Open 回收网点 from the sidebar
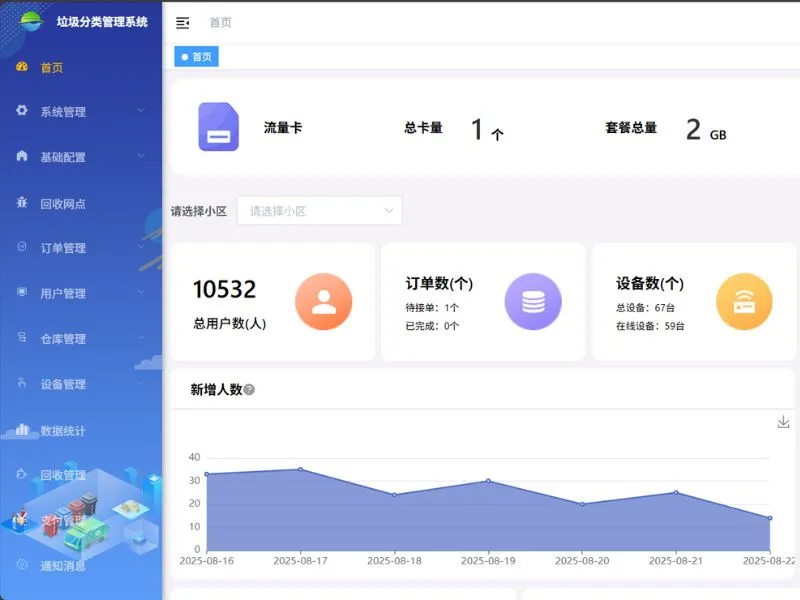800x600 pixels. 63,203
